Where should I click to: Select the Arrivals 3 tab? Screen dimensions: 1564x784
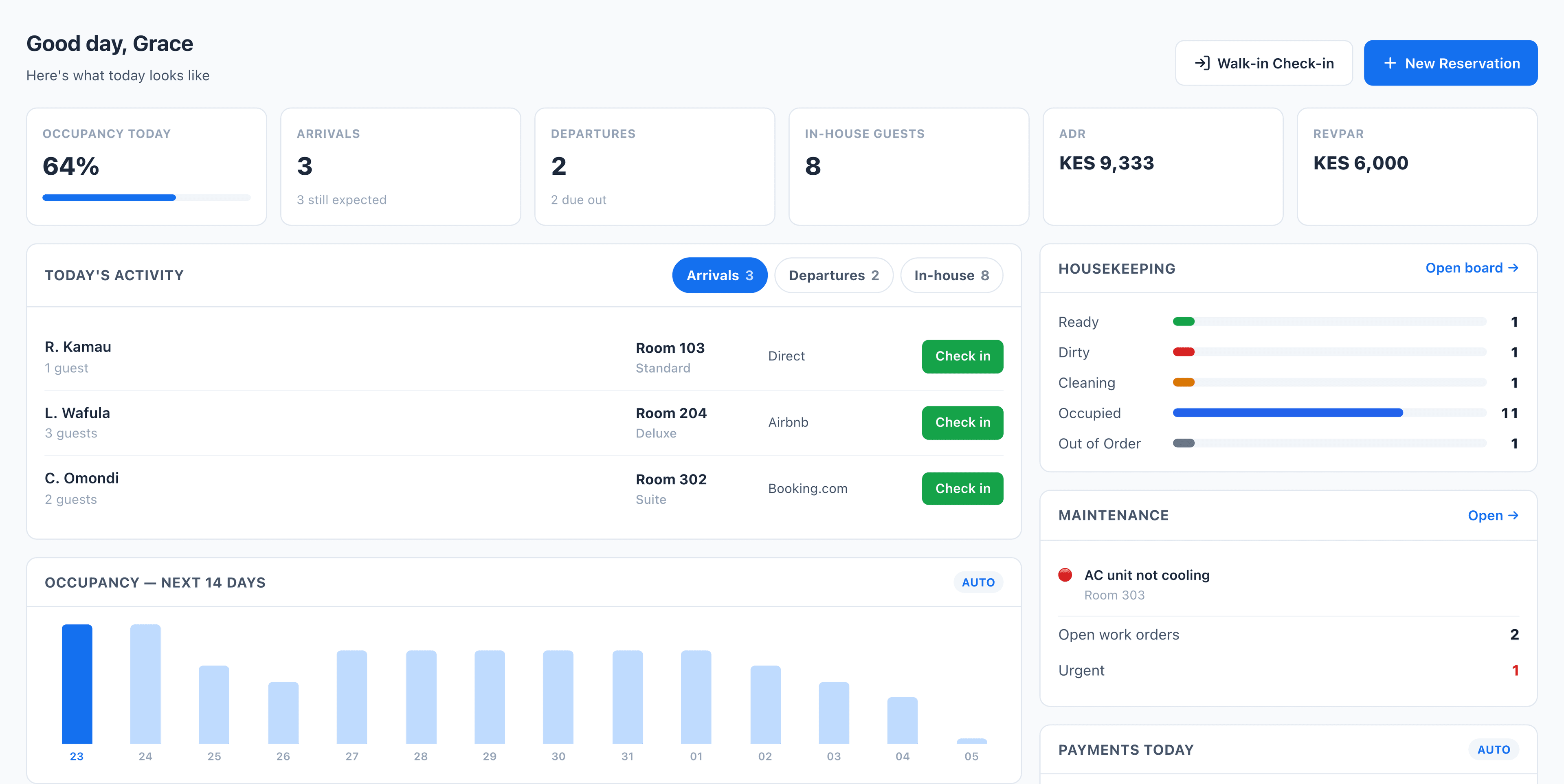coord(719,275)
